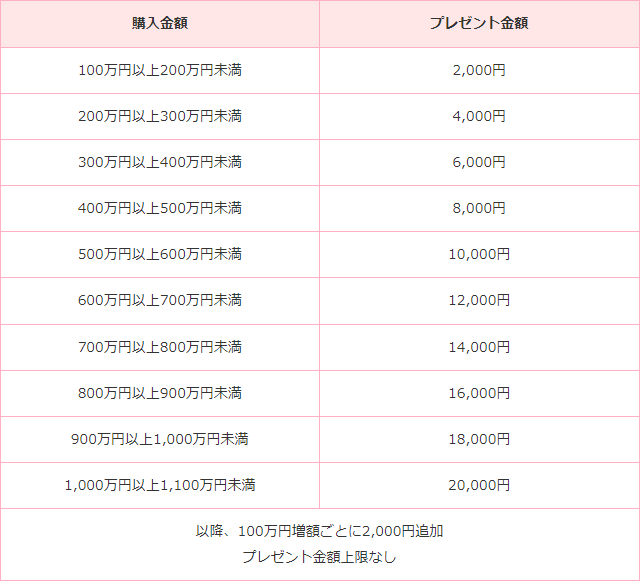The image size is (640, 581).
Task: Click the 8,000円 present amount cell
Action: tap(479, 208)
